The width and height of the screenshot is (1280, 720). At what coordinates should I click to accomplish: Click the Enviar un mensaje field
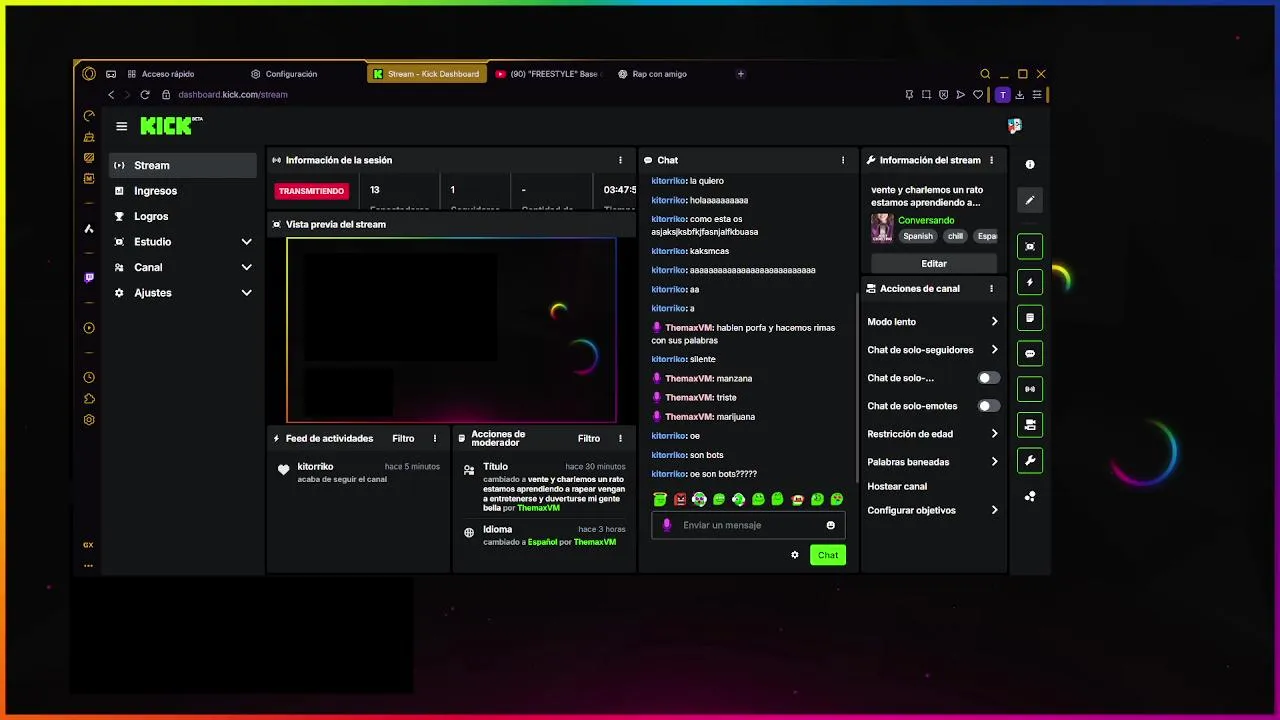point(748,525)
